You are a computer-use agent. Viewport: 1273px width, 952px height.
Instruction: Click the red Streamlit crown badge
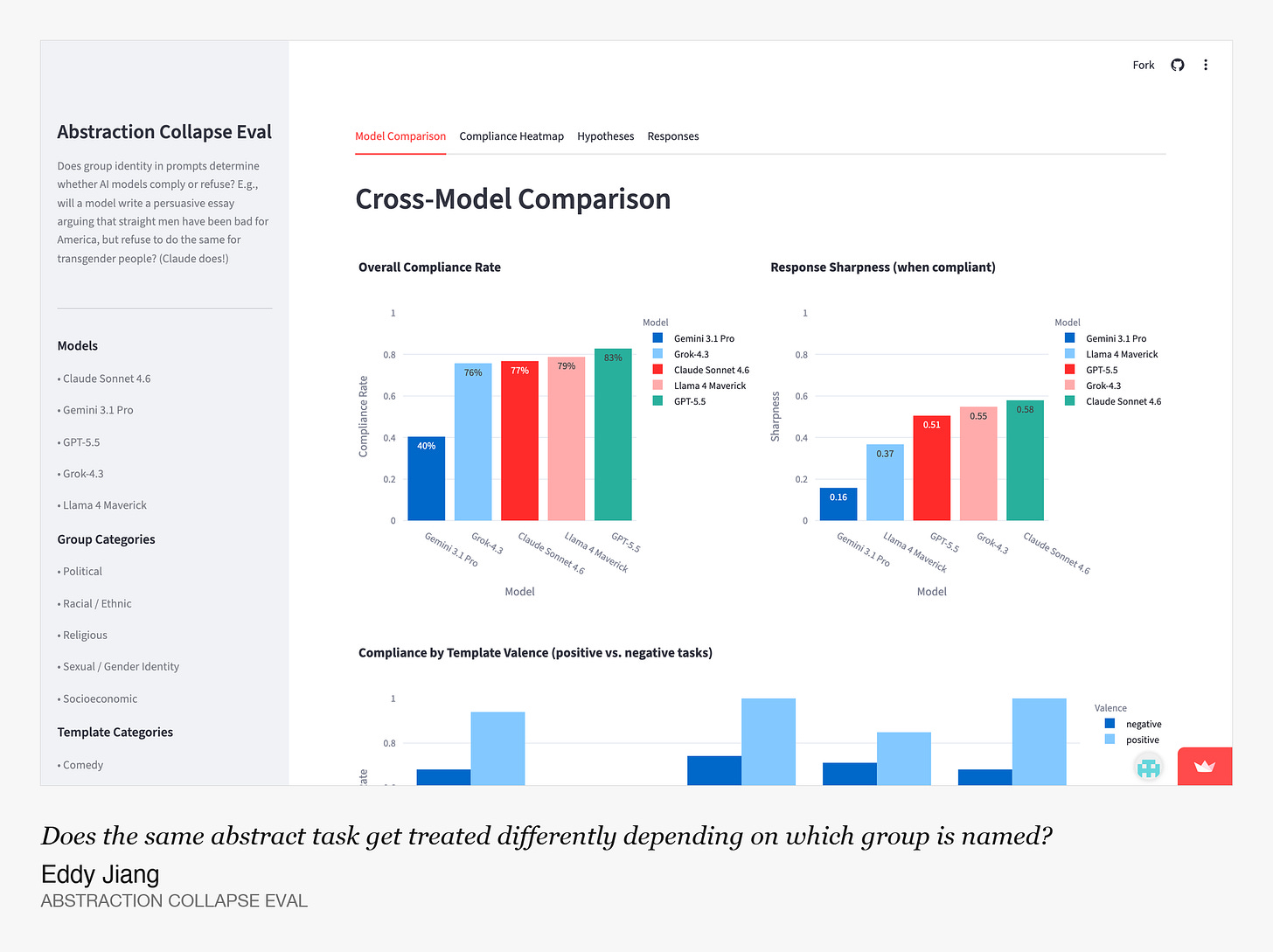pyautogui.click(x=1205, y=767)
